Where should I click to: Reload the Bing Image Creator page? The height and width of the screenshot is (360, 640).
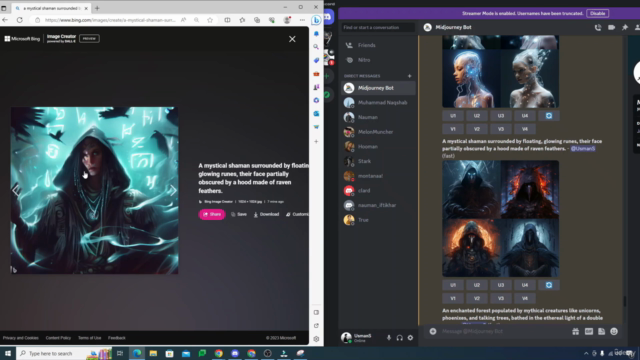(x=20, y=20)
